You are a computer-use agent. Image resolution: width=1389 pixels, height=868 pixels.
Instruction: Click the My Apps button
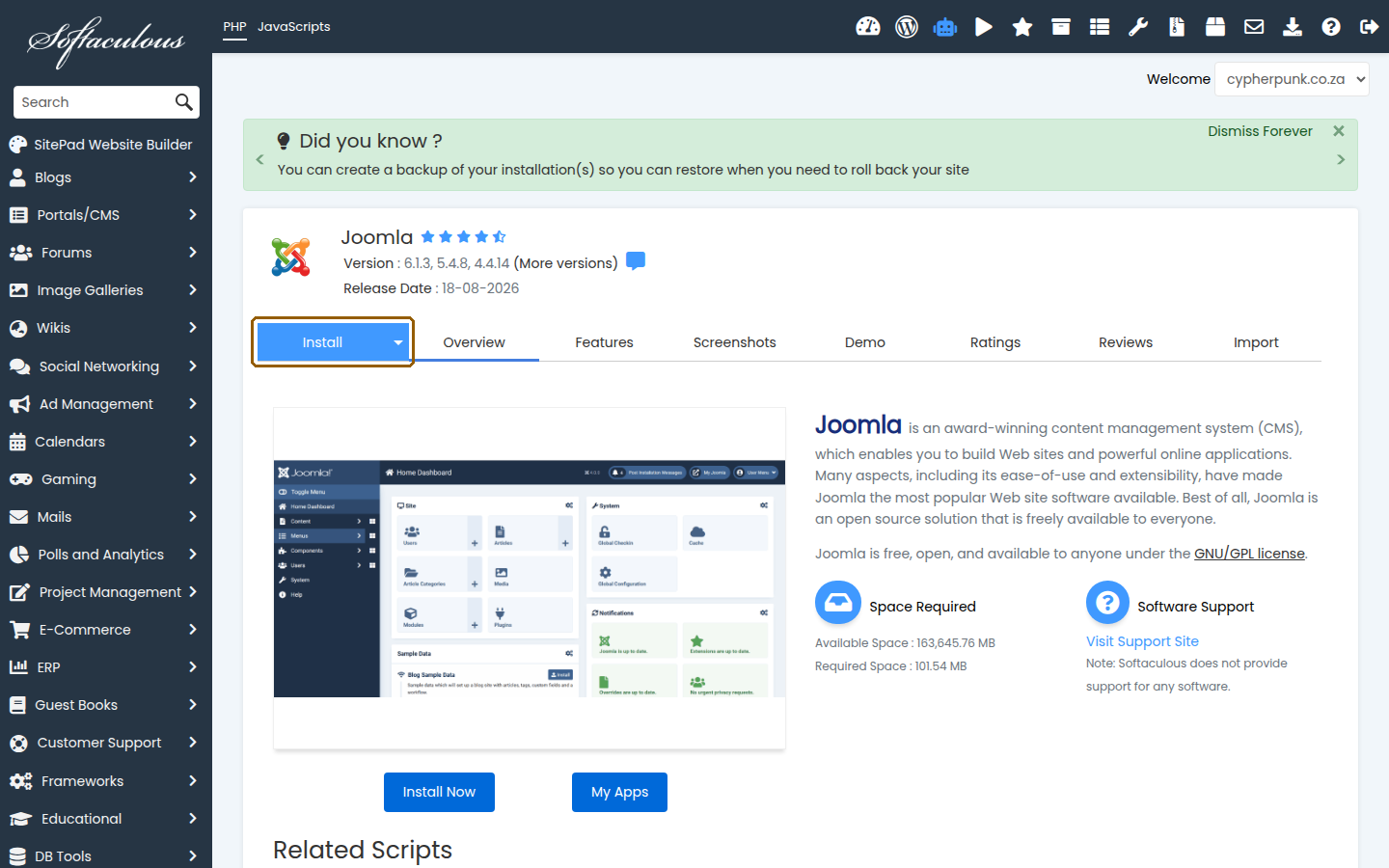point(619,792)
